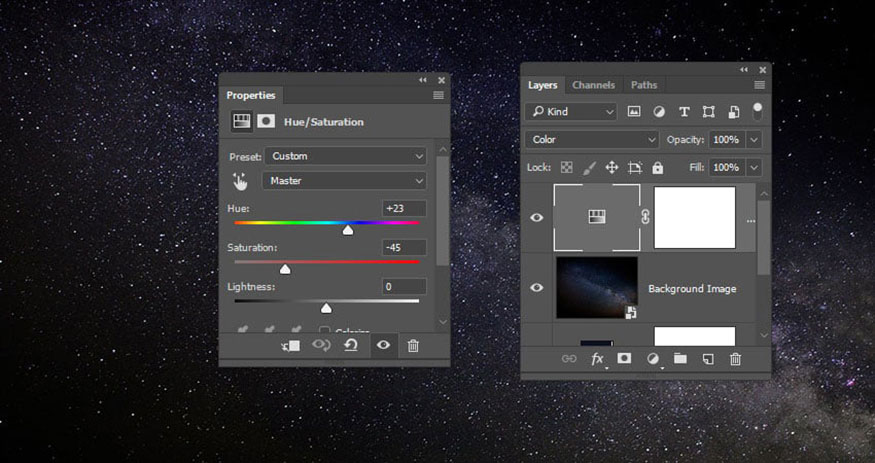Switch to the Paths tab
The width and height of the screenshot is (875, 463).
644,85
